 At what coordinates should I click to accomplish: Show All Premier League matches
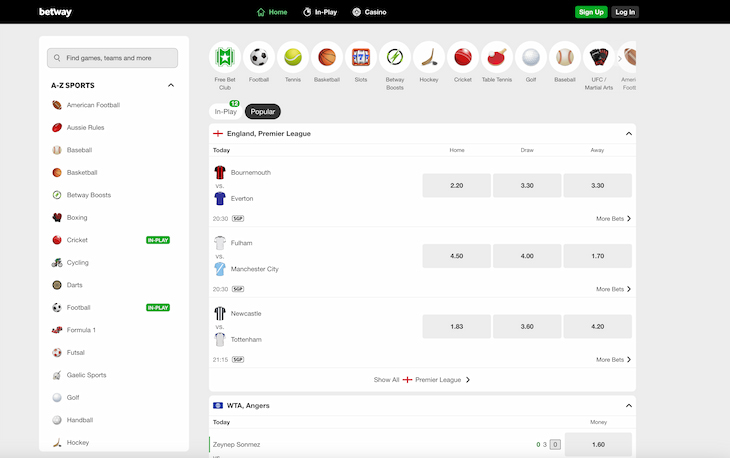click(x=422, y=380)
